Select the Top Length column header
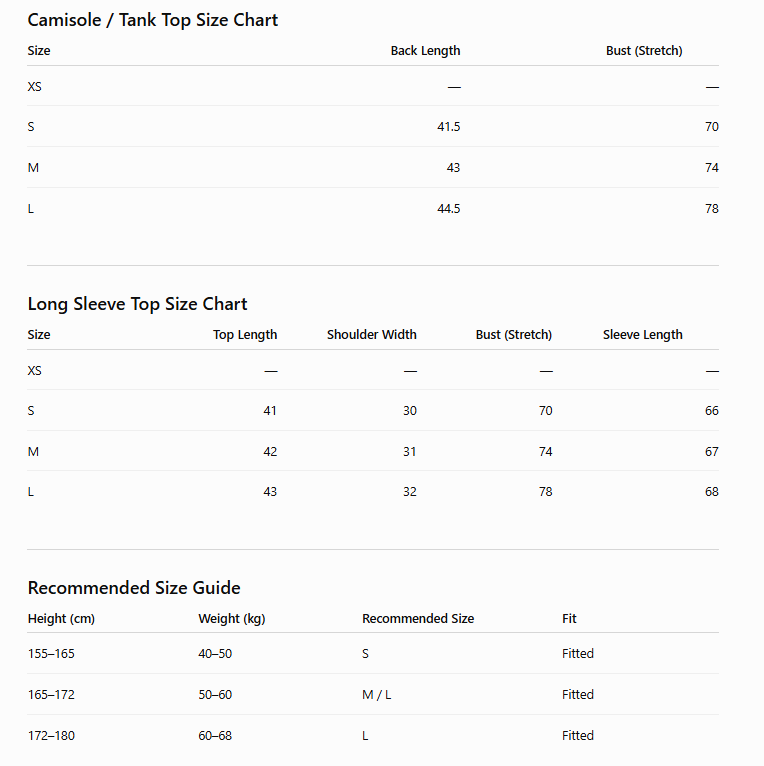Image resolution: width=764 pixels, height=766 pixels. pyautogui.click(x=245, y=335)
